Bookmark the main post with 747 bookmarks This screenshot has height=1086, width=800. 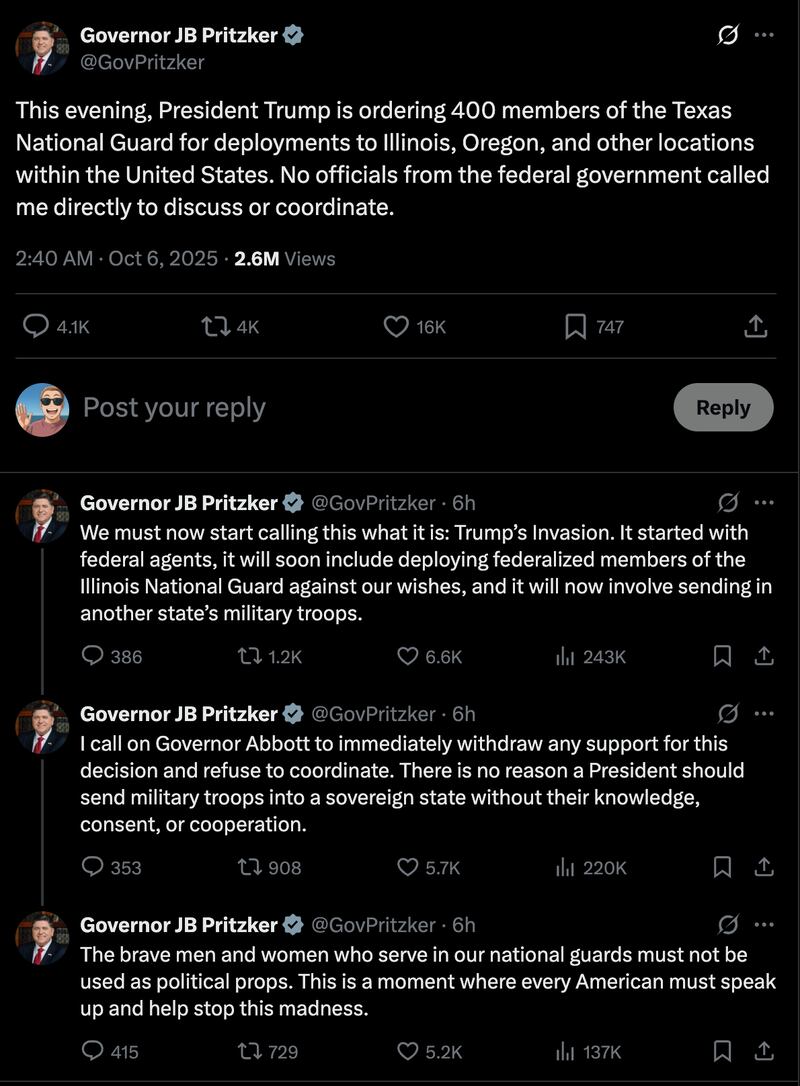point(576,326)
